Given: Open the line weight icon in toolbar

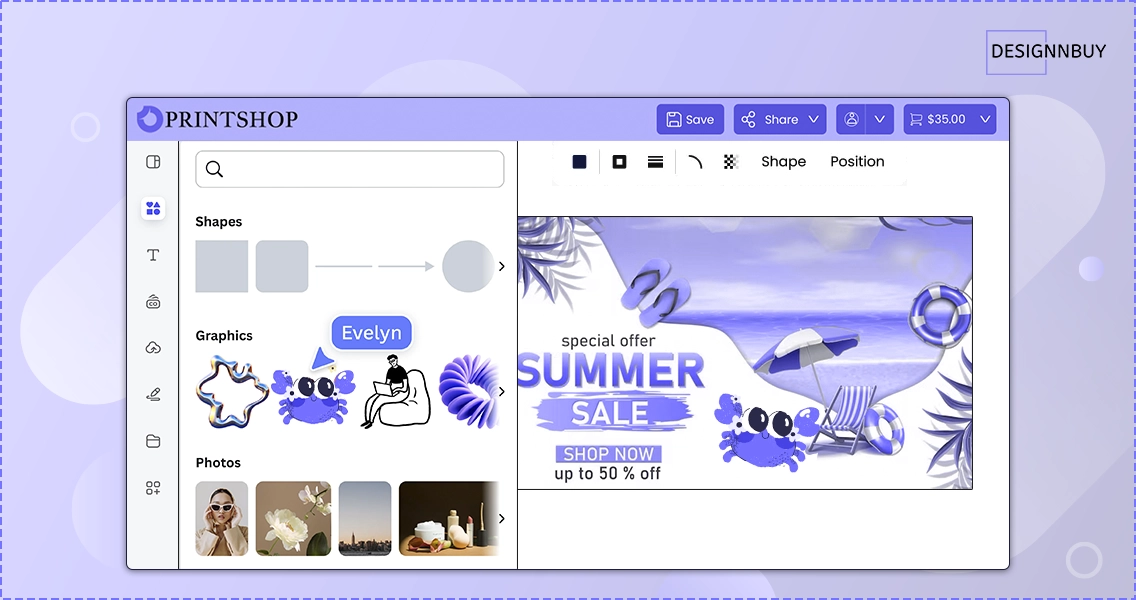Looking at the screenshot, I should (655, 162).
